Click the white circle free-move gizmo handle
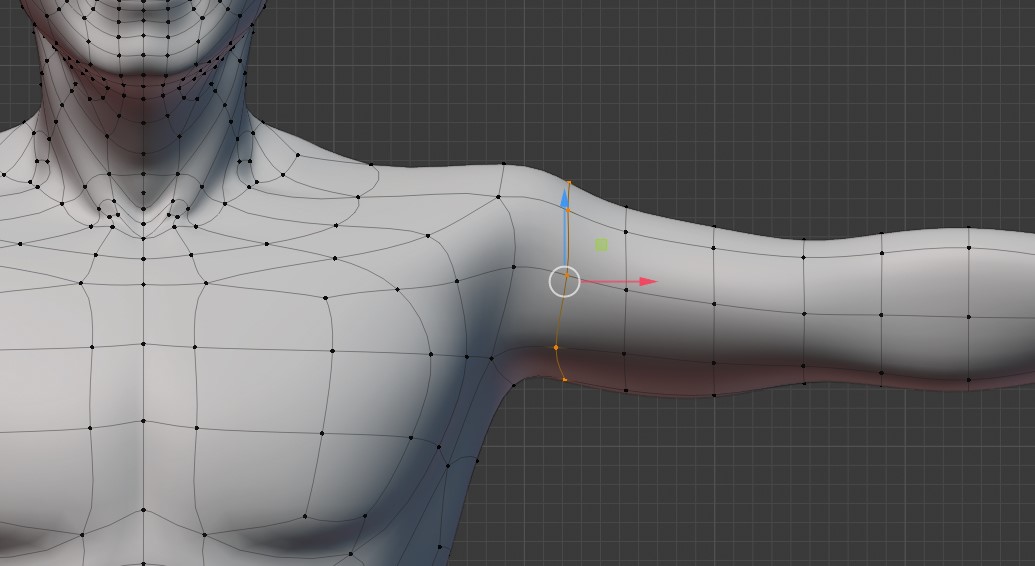Screen dimensions: 1035x566 (x=564, y=281)
